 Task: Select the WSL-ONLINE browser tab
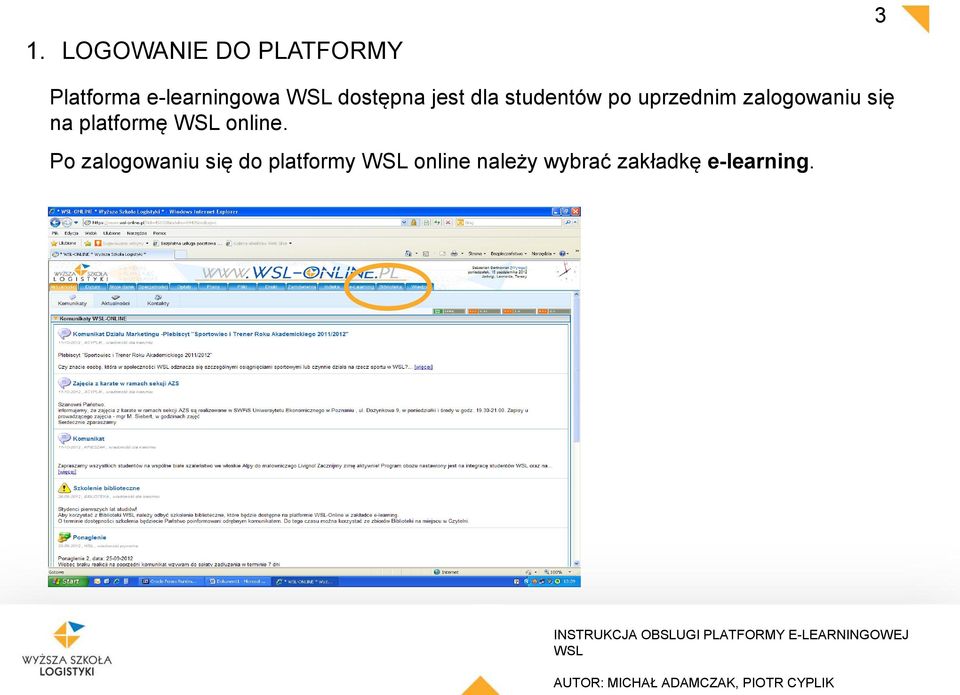[x=112, y=254]
